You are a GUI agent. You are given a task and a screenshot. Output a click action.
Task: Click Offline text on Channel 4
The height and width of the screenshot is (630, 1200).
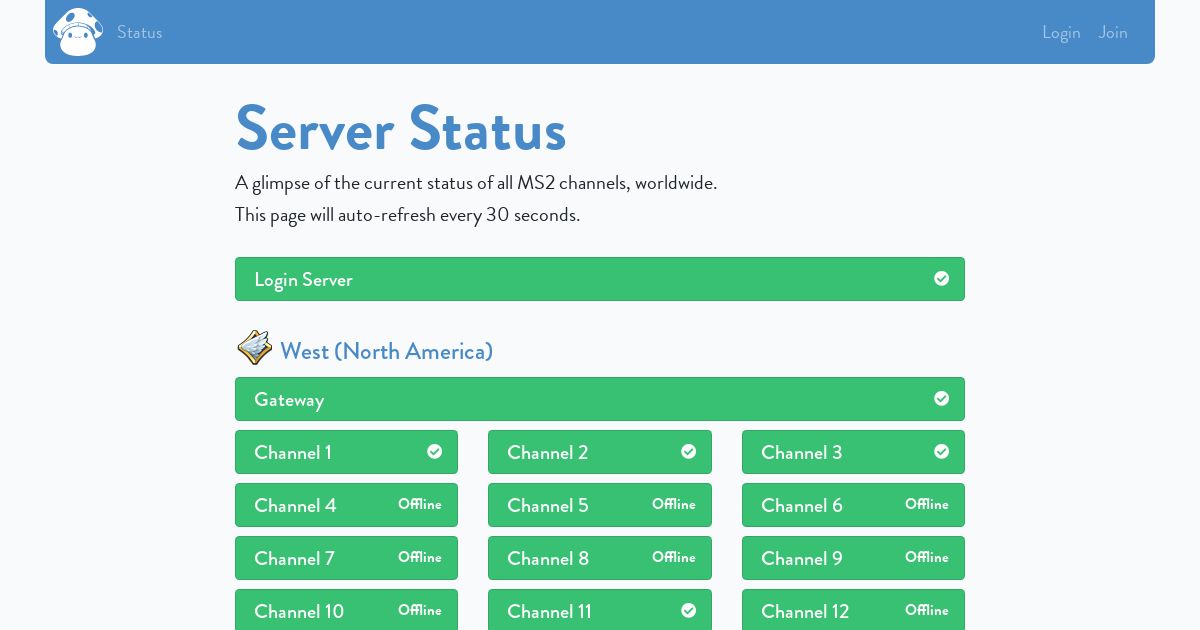(420, 504)
